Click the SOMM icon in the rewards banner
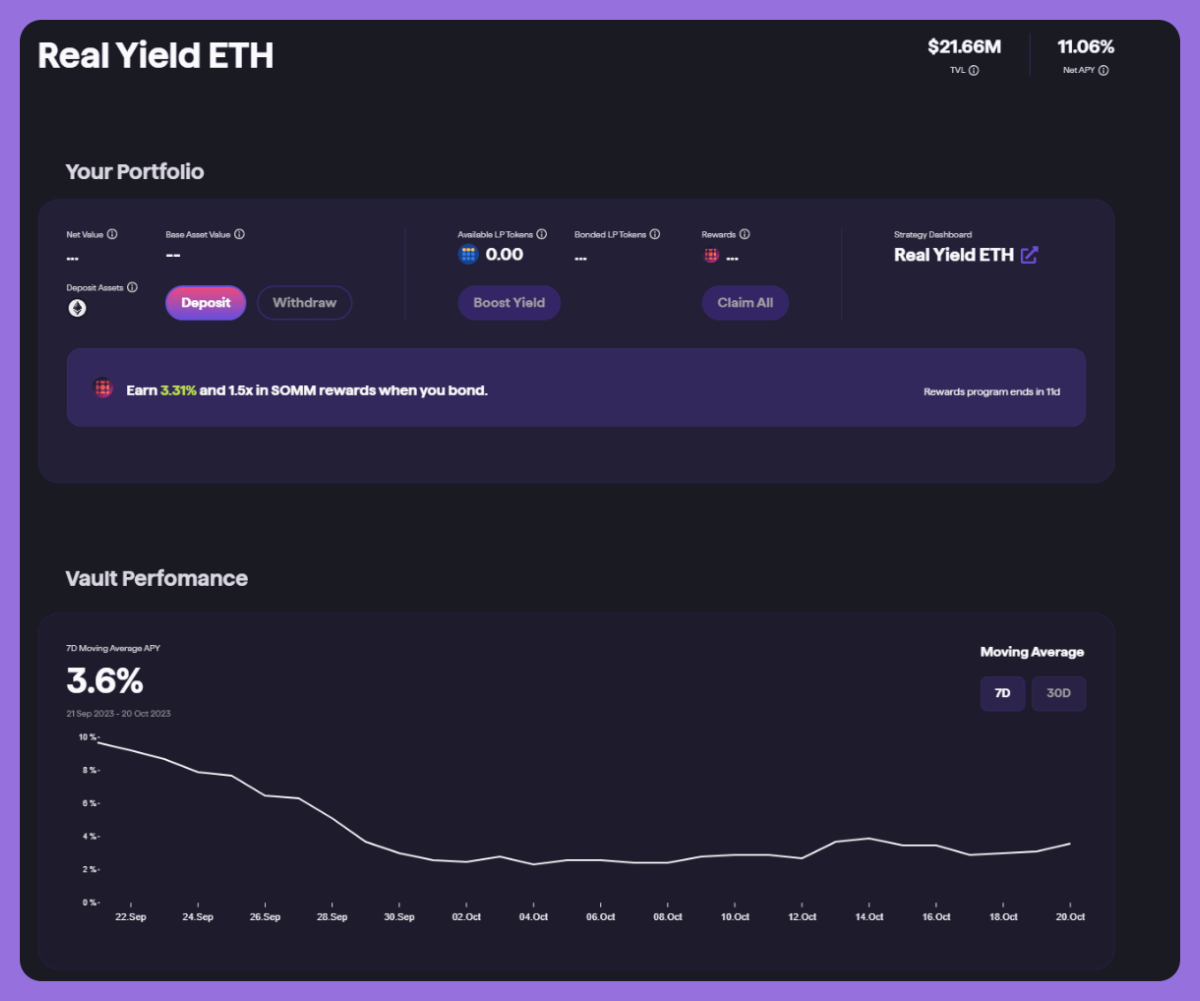The image size is (1200, 1001). 103,389
